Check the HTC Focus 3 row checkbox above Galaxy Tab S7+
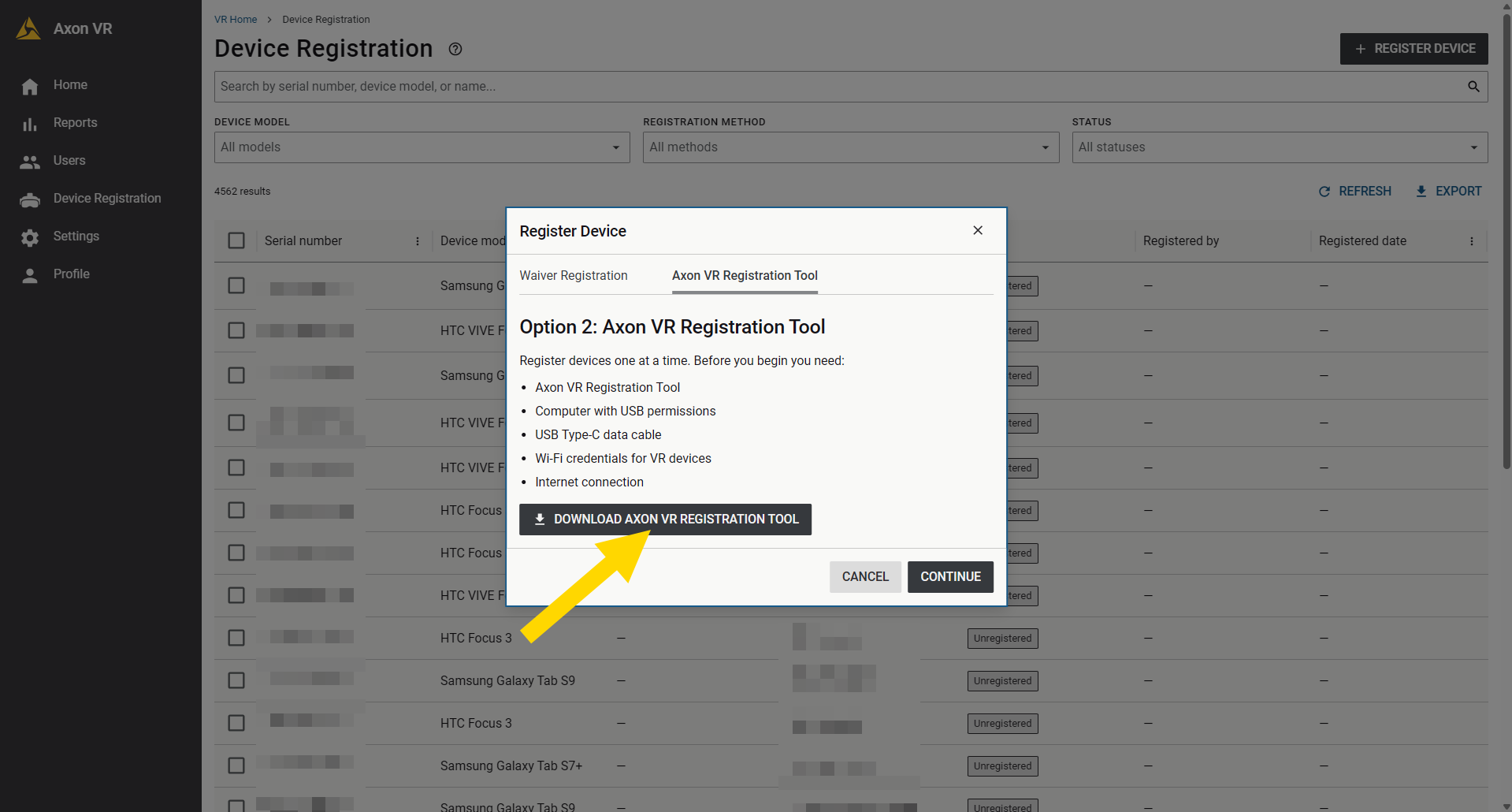The width and height of the screenshot is (1512, 812). [x=236, y=723]
